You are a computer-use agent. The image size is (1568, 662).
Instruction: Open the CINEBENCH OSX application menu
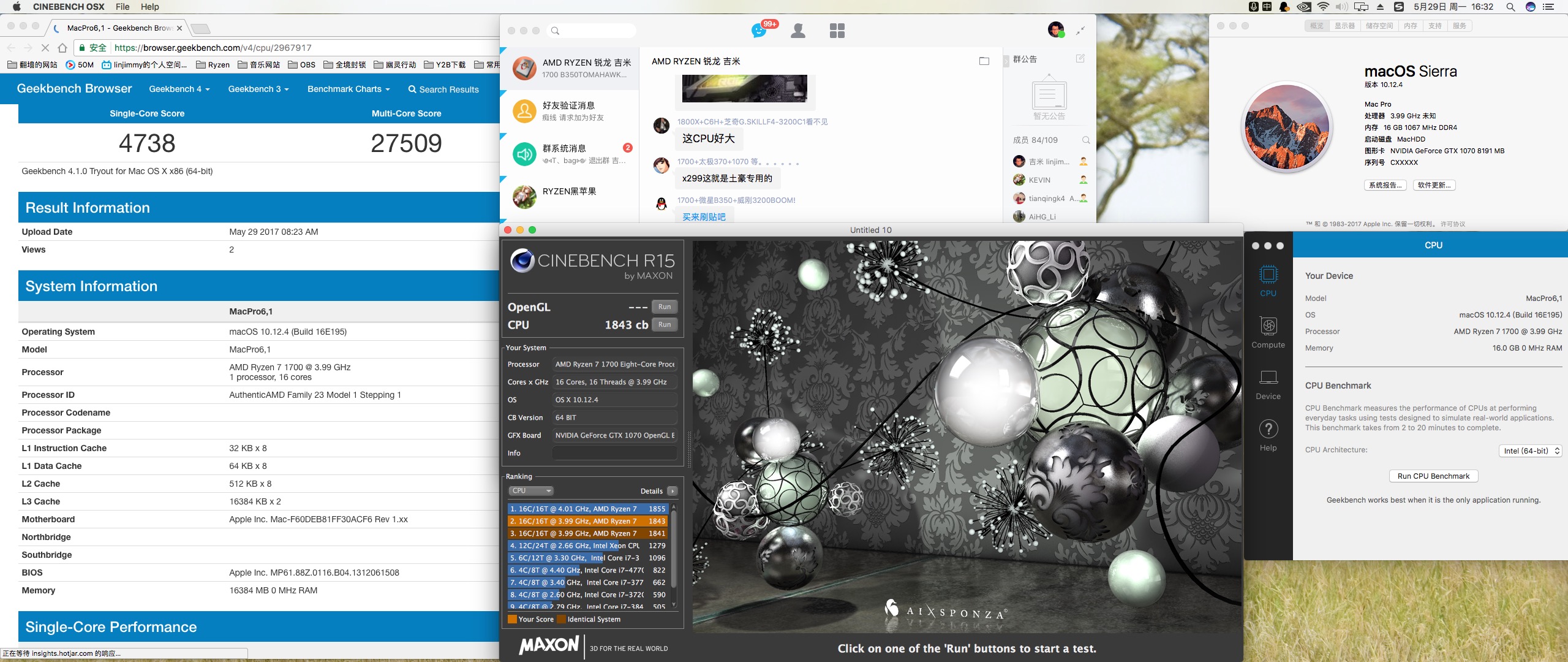pos(69,7)
